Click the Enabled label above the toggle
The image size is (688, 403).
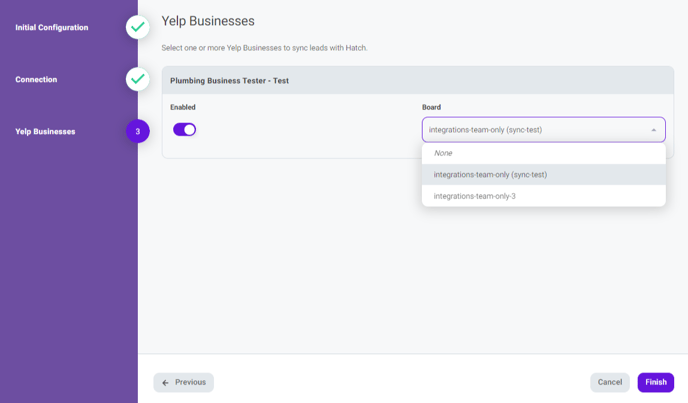[183, 107]
